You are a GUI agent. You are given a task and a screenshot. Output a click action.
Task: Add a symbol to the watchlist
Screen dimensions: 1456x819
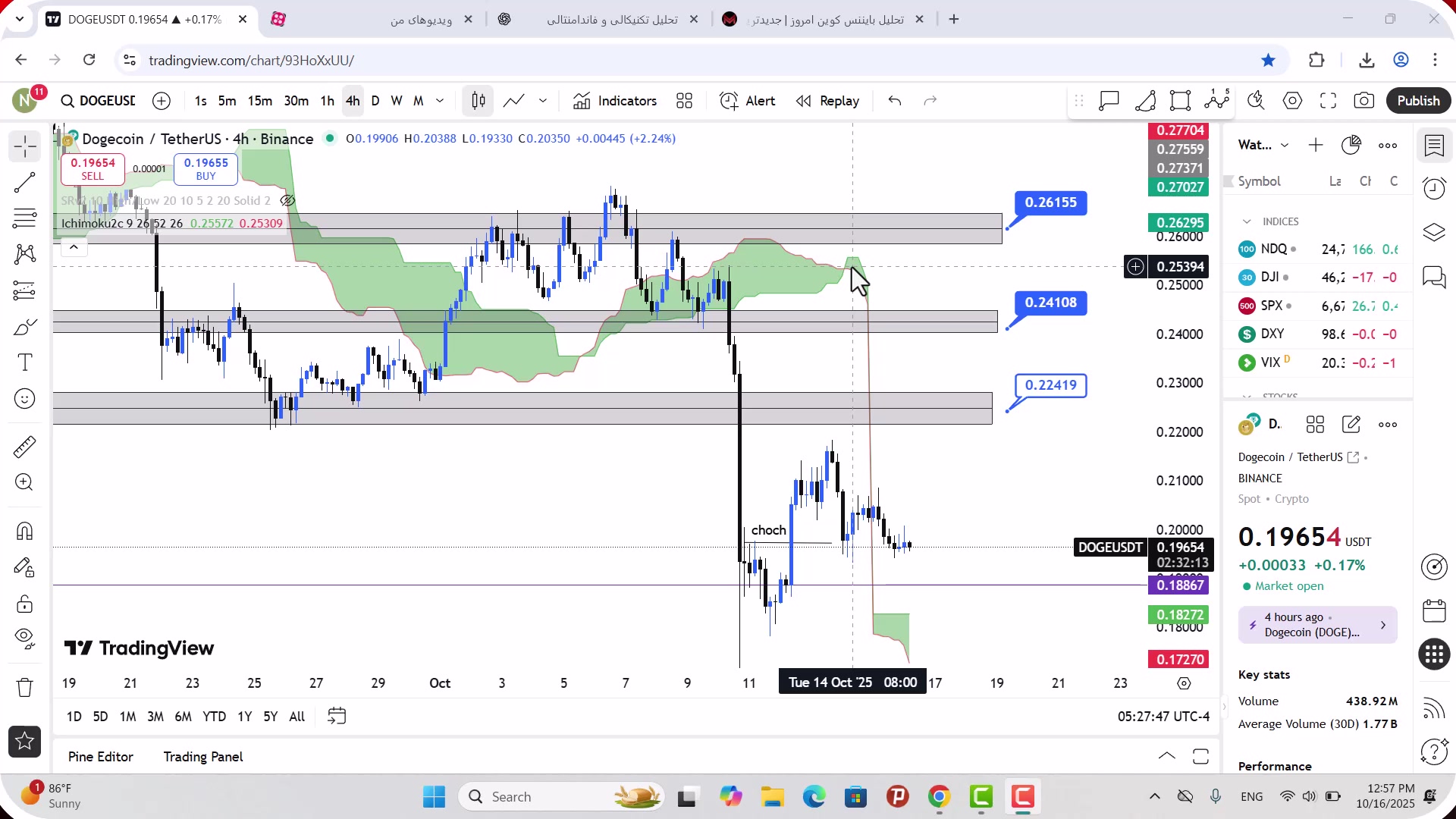click(x=1316, y=146)
